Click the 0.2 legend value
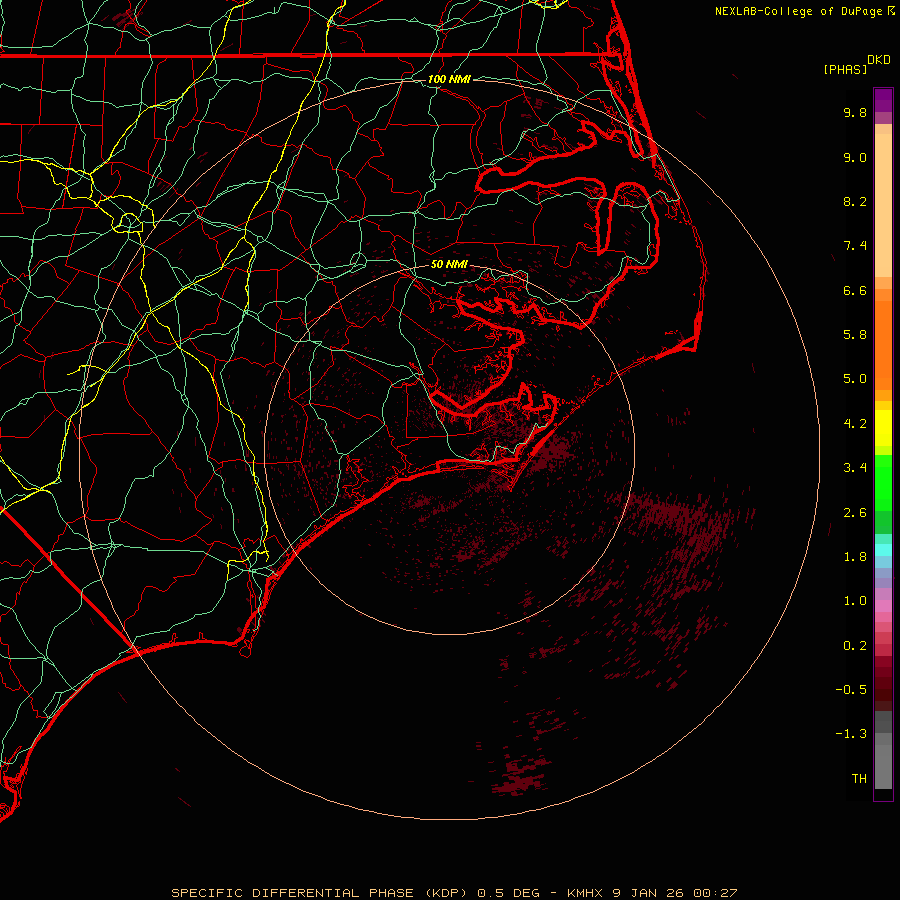The height and width of the screenshot is (900, 900). click(x=855, y=646)
